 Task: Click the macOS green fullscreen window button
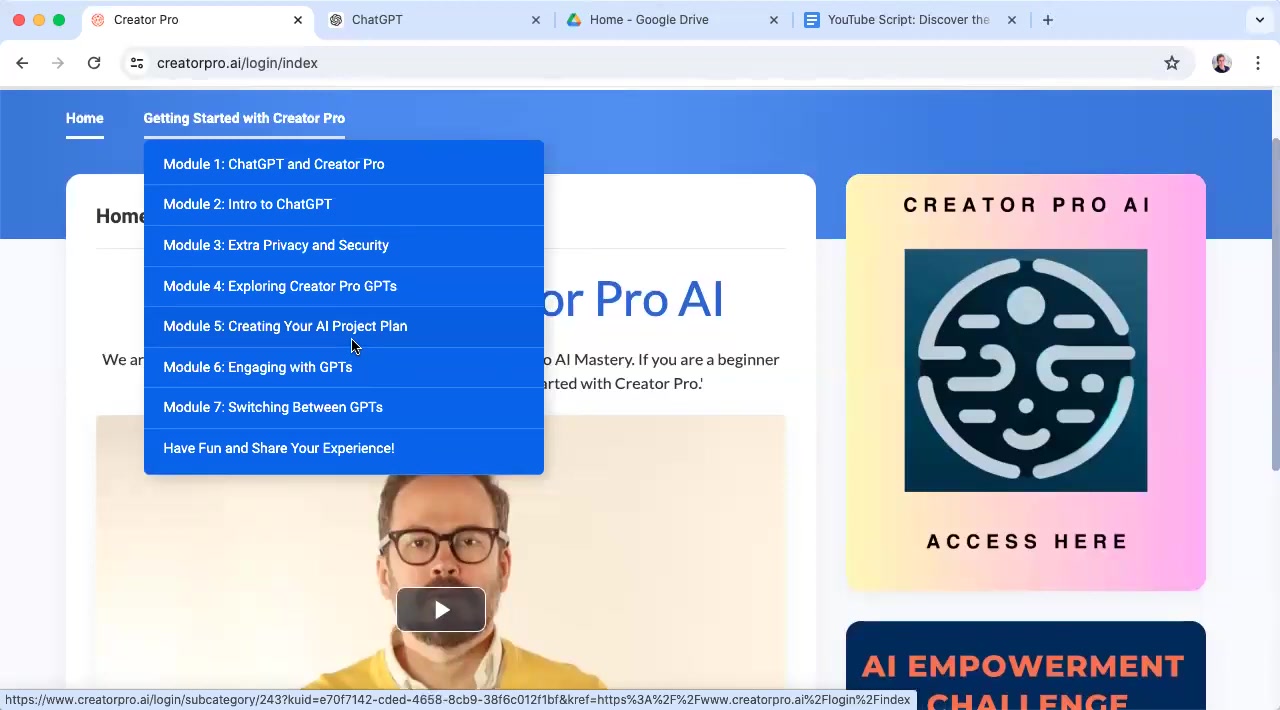coord(59,20)
